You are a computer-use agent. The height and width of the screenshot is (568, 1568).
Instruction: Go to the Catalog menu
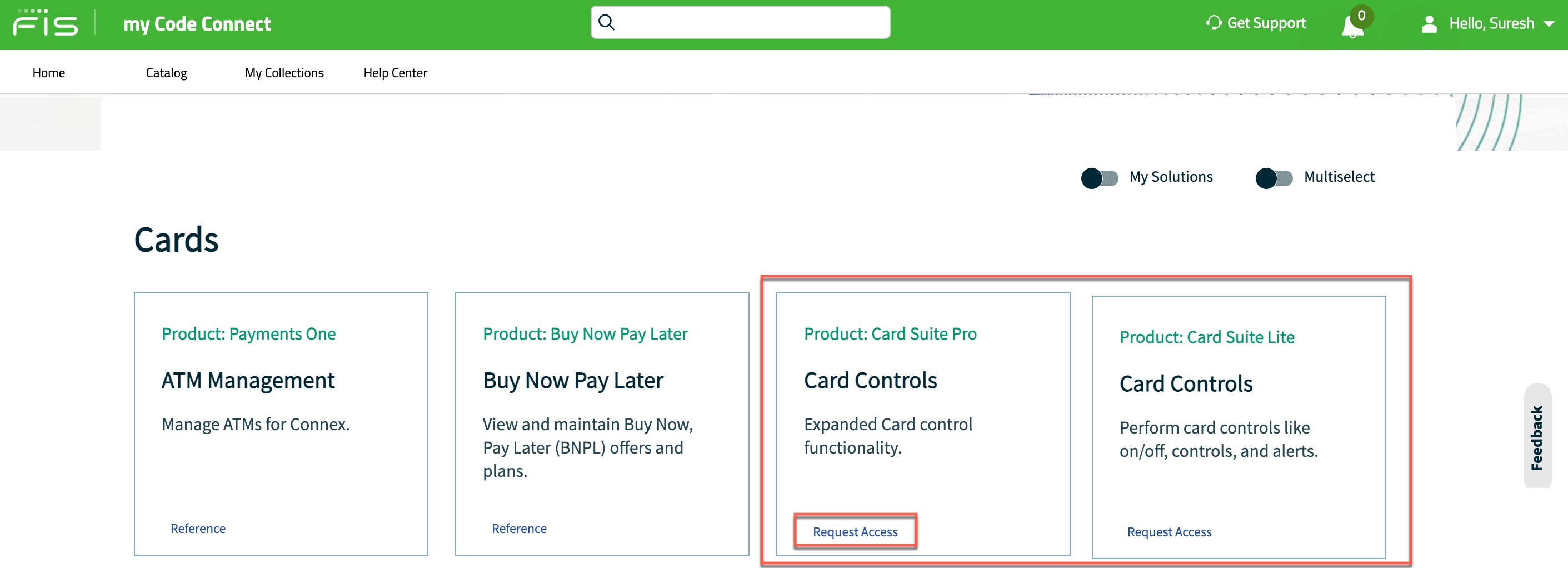point(166,73)
